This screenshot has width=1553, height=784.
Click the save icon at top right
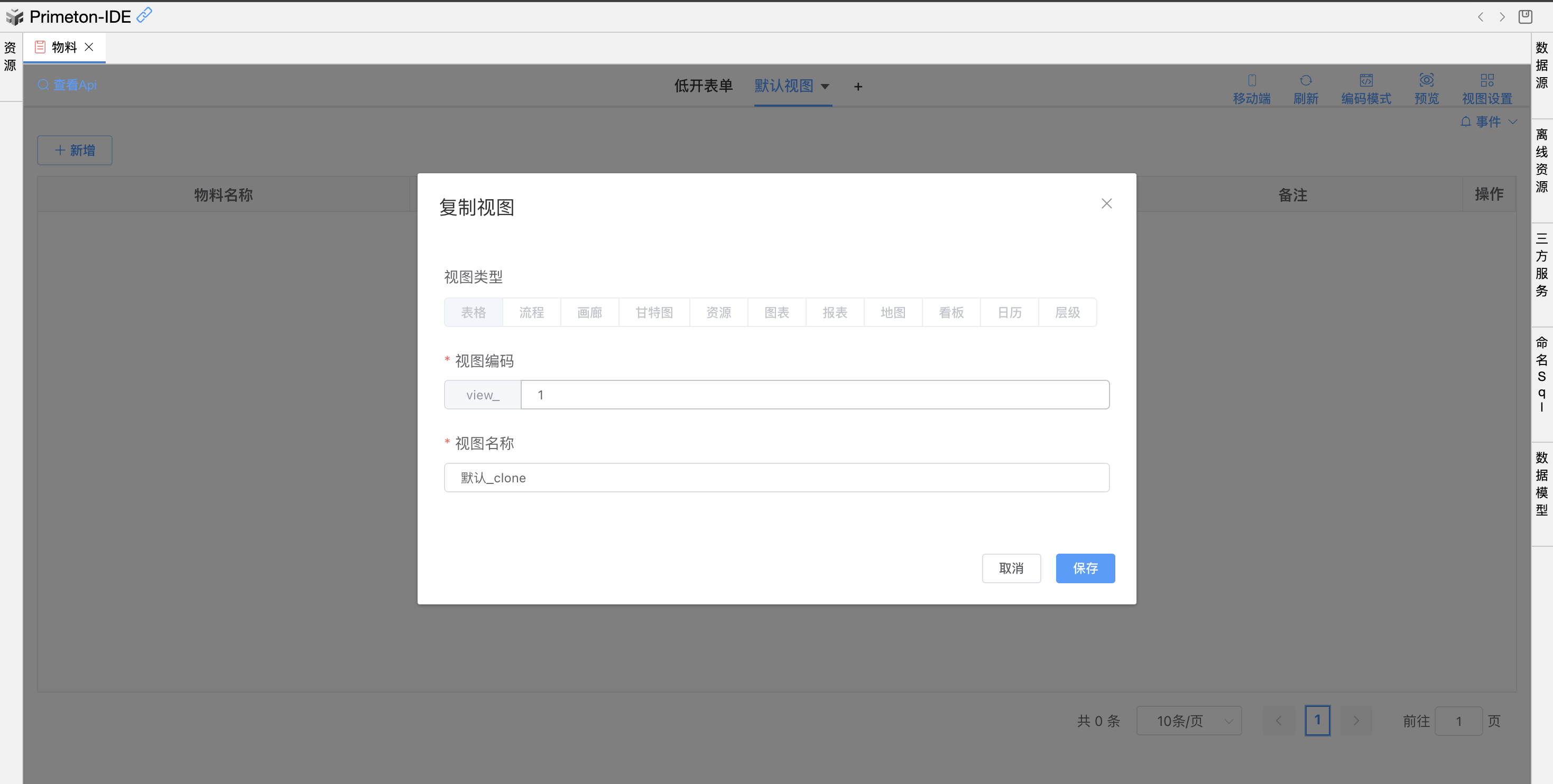tap(1524, 16)
